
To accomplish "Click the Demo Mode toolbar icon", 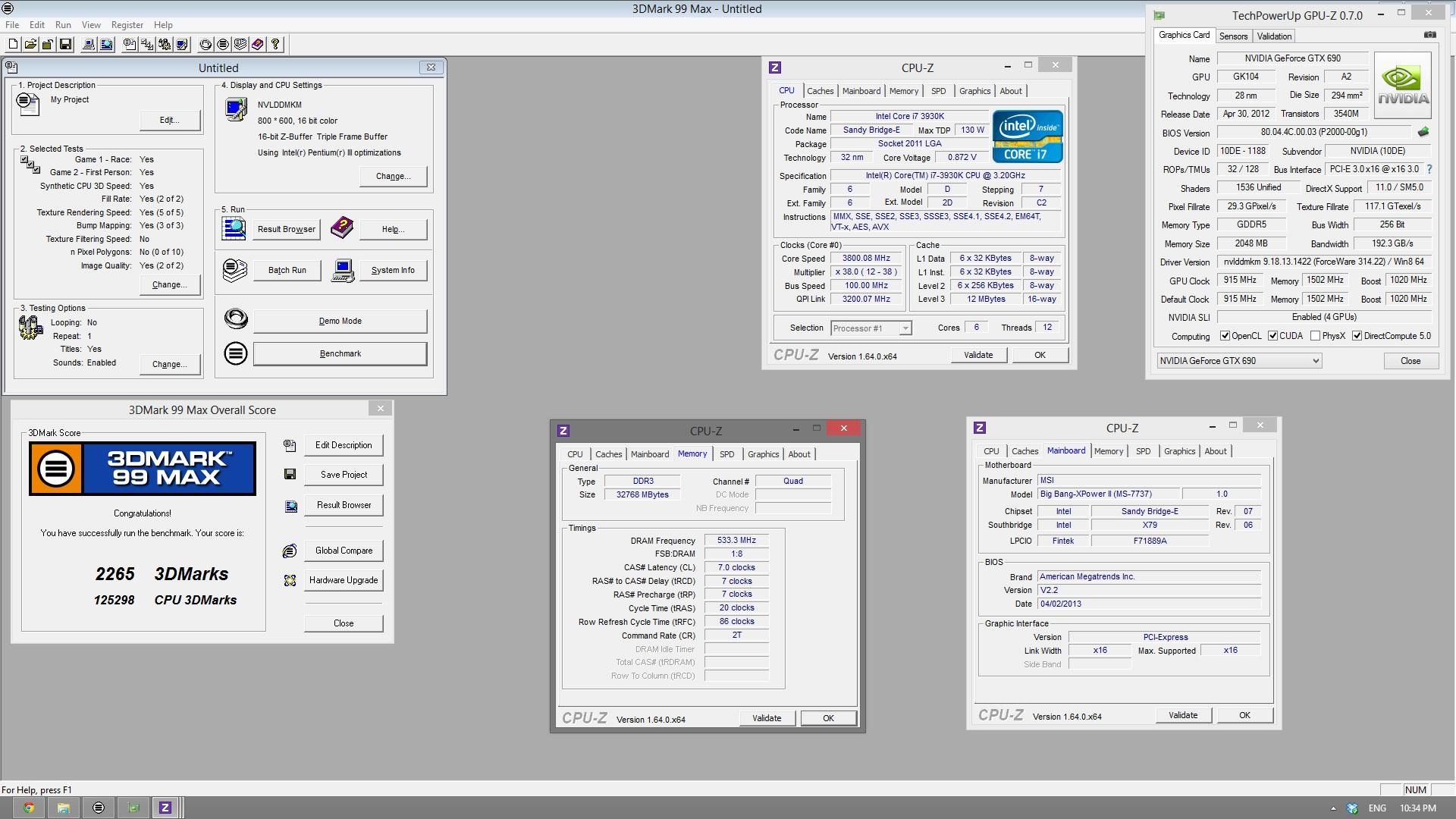I will tap(206, 44).
